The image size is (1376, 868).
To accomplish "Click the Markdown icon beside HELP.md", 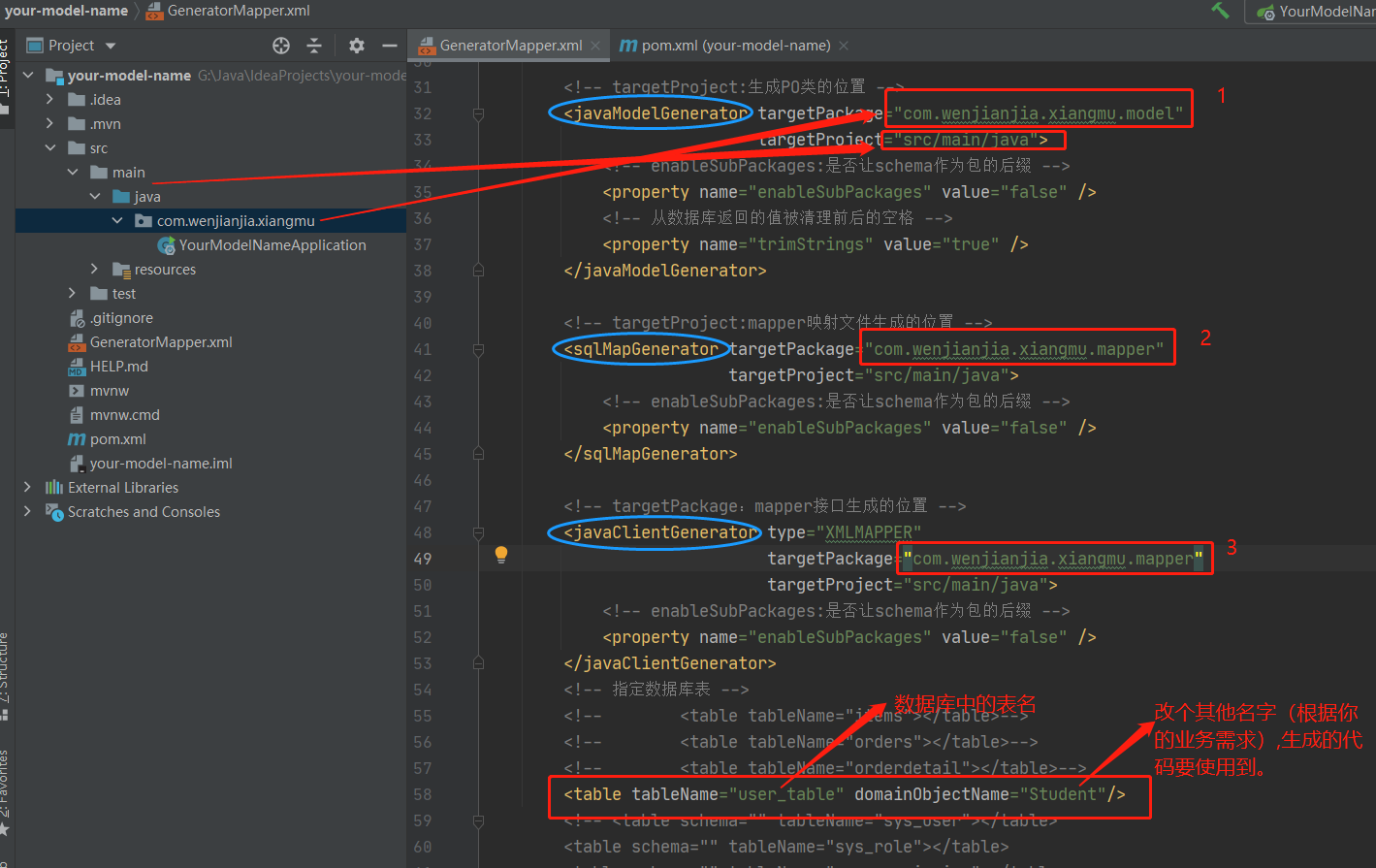I will tap(77, 367).
